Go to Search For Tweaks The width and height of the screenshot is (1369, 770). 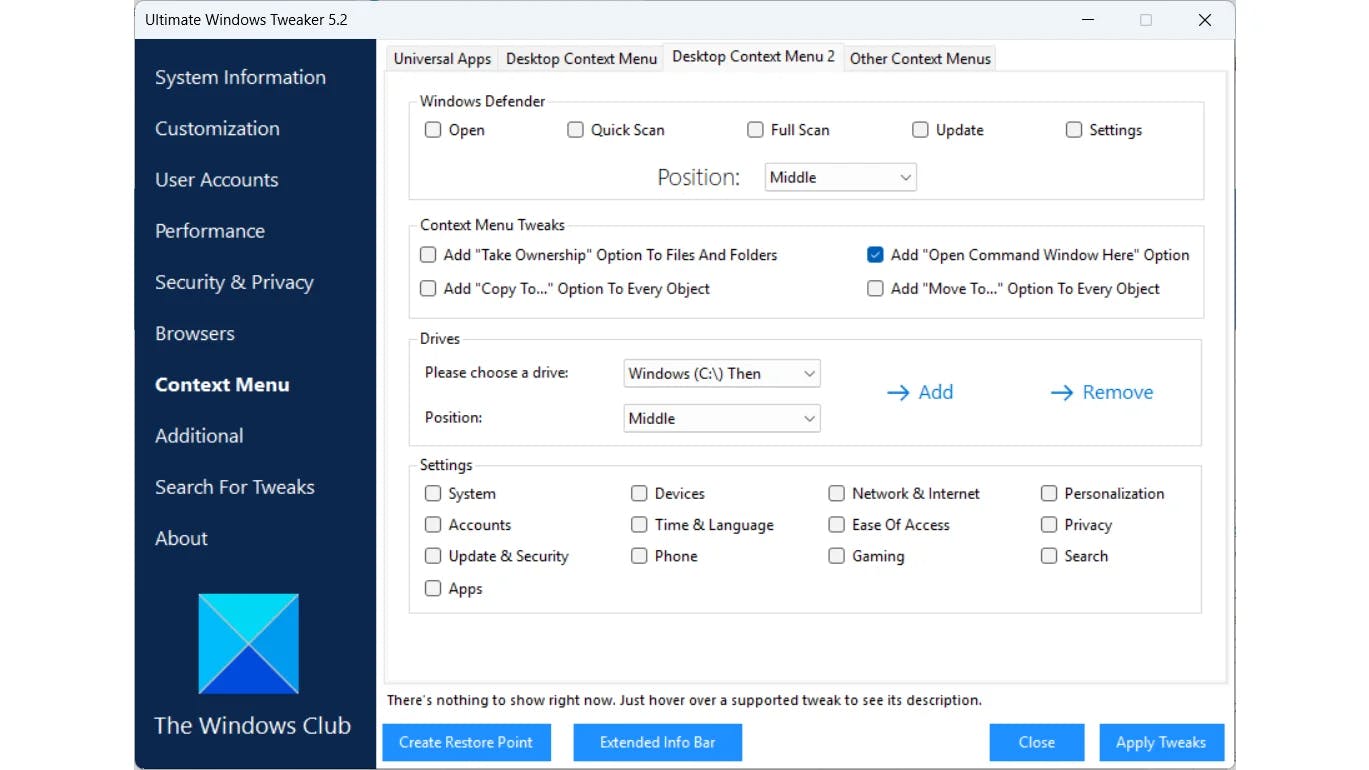tap(235, 487)
